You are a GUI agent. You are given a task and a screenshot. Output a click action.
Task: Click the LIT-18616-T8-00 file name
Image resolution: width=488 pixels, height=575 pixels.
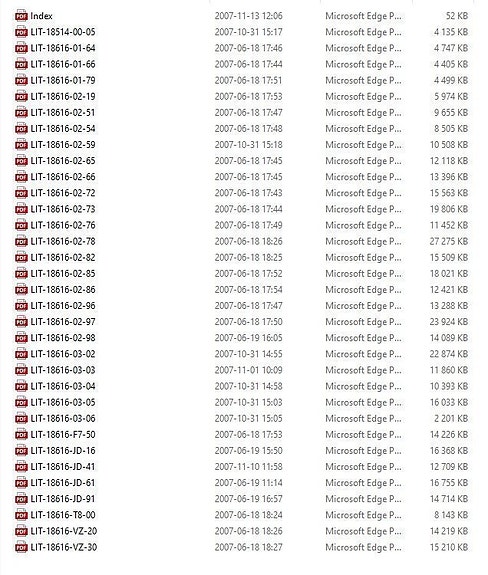tap(63, 515)
